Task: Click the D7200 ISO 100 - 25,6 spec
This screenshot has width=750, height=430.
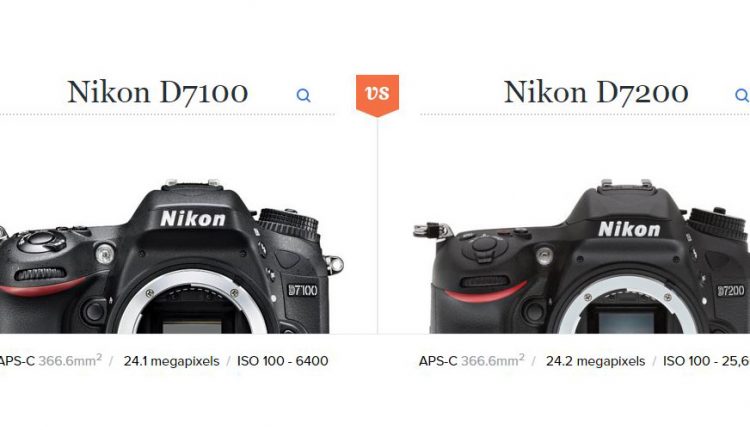Action: click(706, 361)
